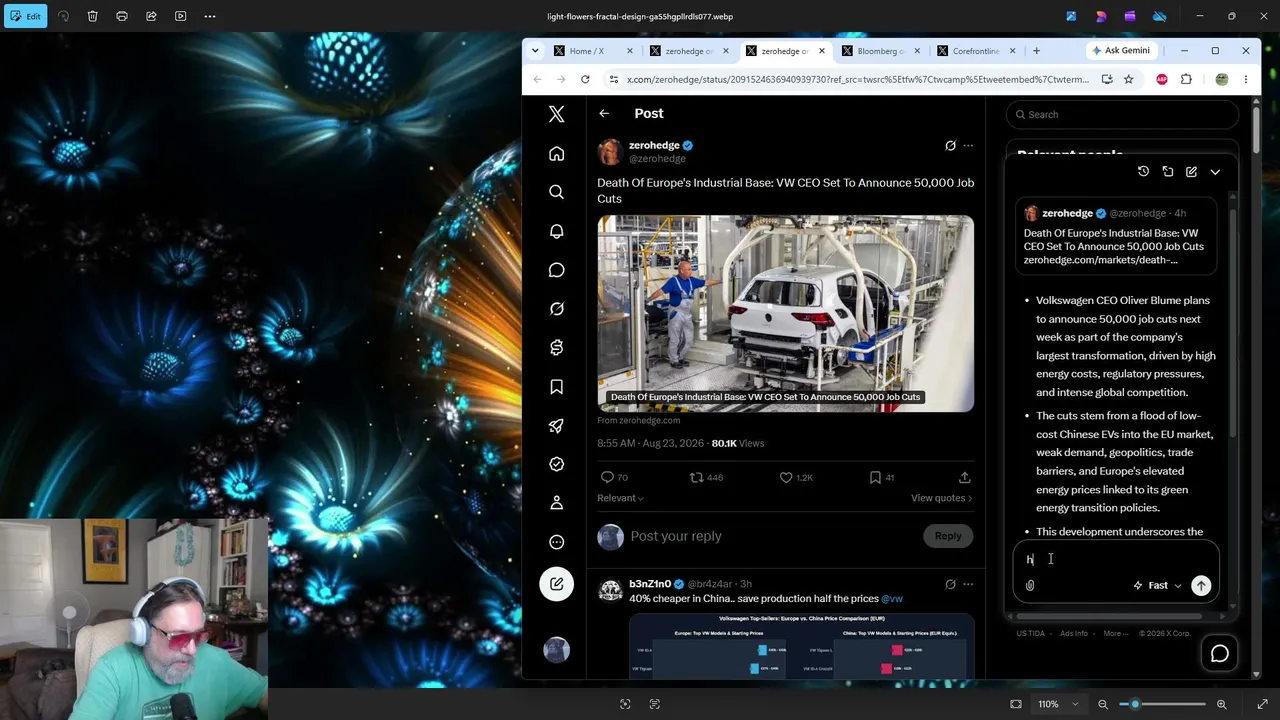Click the Photos zoom slider
The image size is (1280, 720).
point(1162,704)
